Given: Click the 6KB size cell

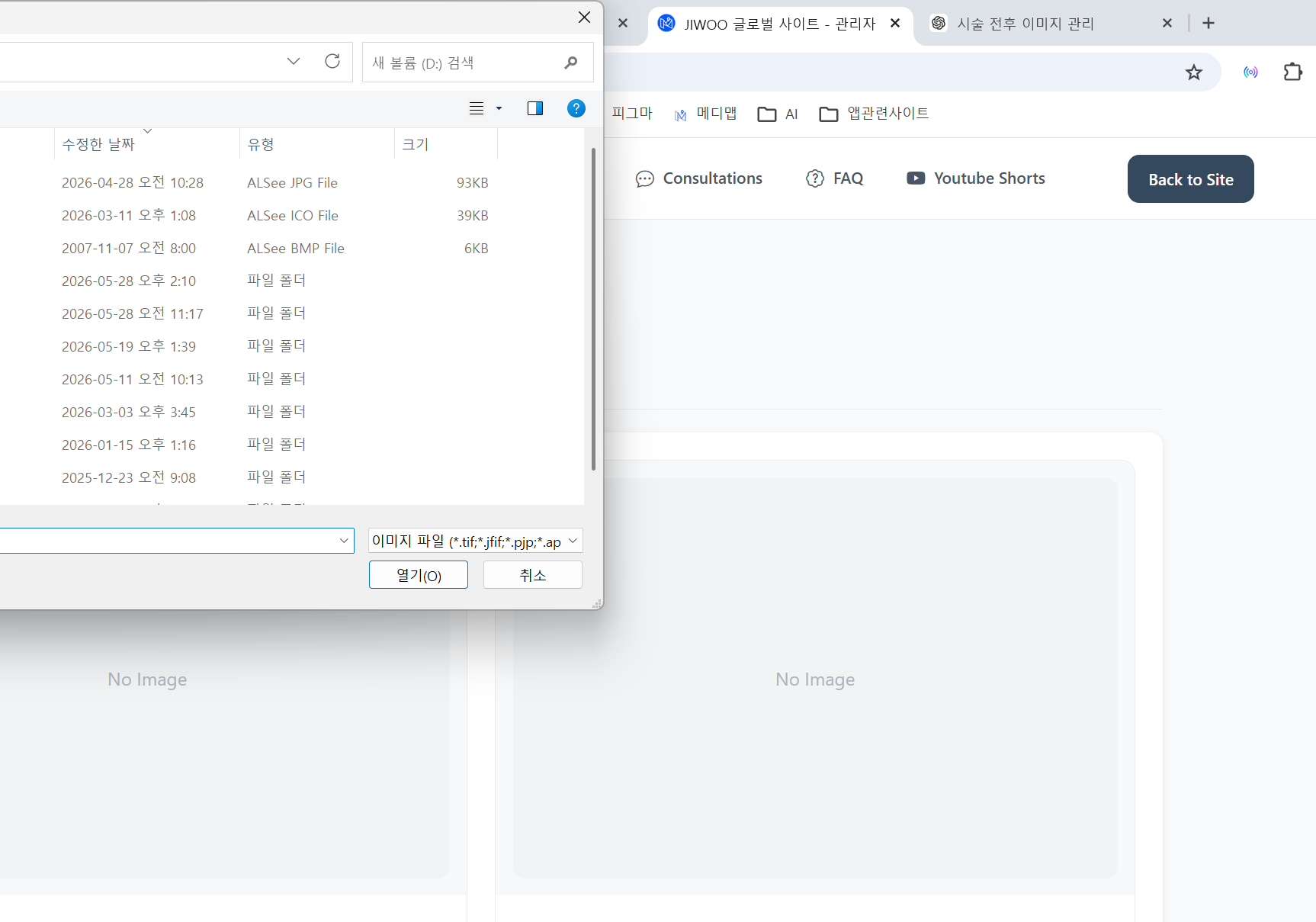Looking at the screenshot, I should (x=476, y=248).
